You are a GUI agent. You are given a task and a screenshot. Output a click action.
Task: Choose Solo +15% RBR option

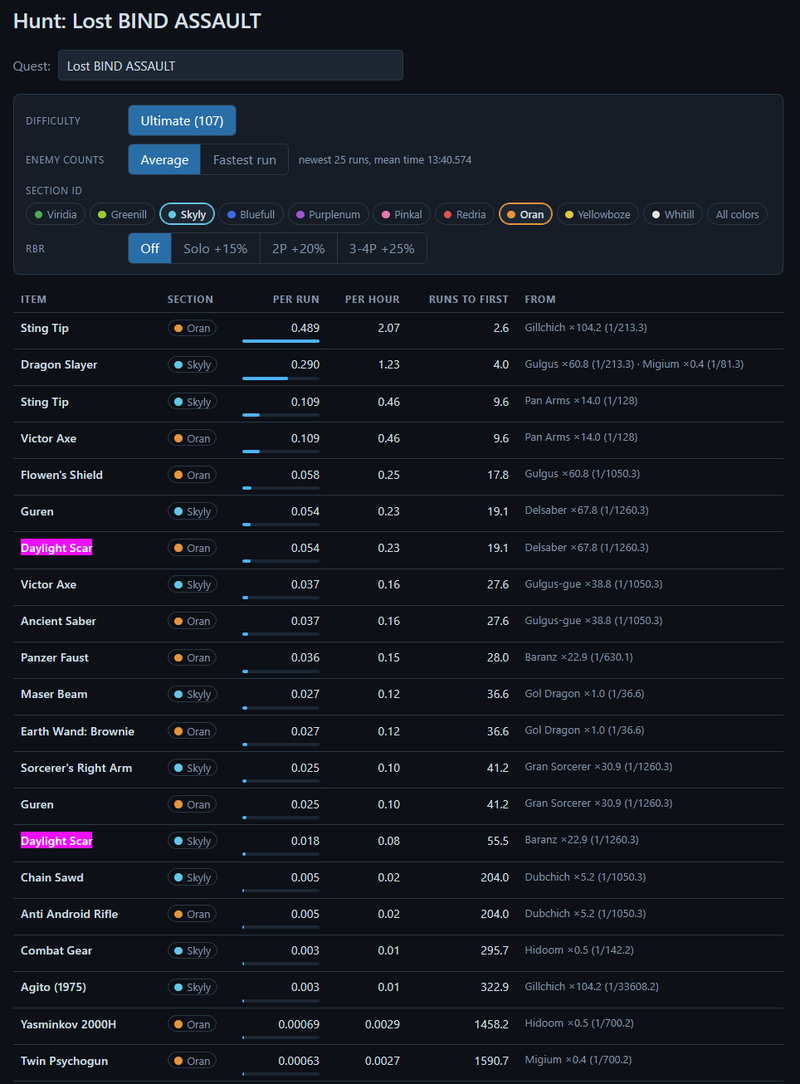[x=215, y=248]
